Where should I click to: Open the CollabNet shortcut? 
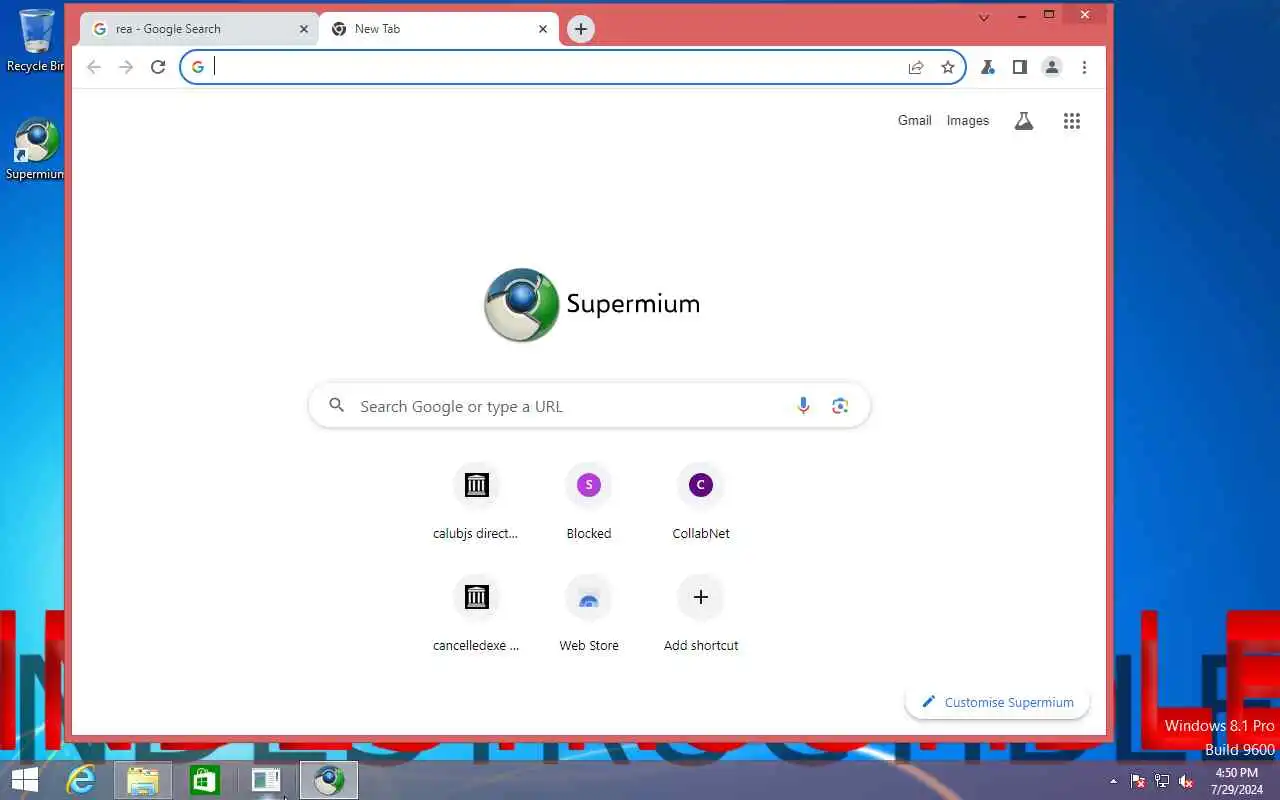coord(701,501)
